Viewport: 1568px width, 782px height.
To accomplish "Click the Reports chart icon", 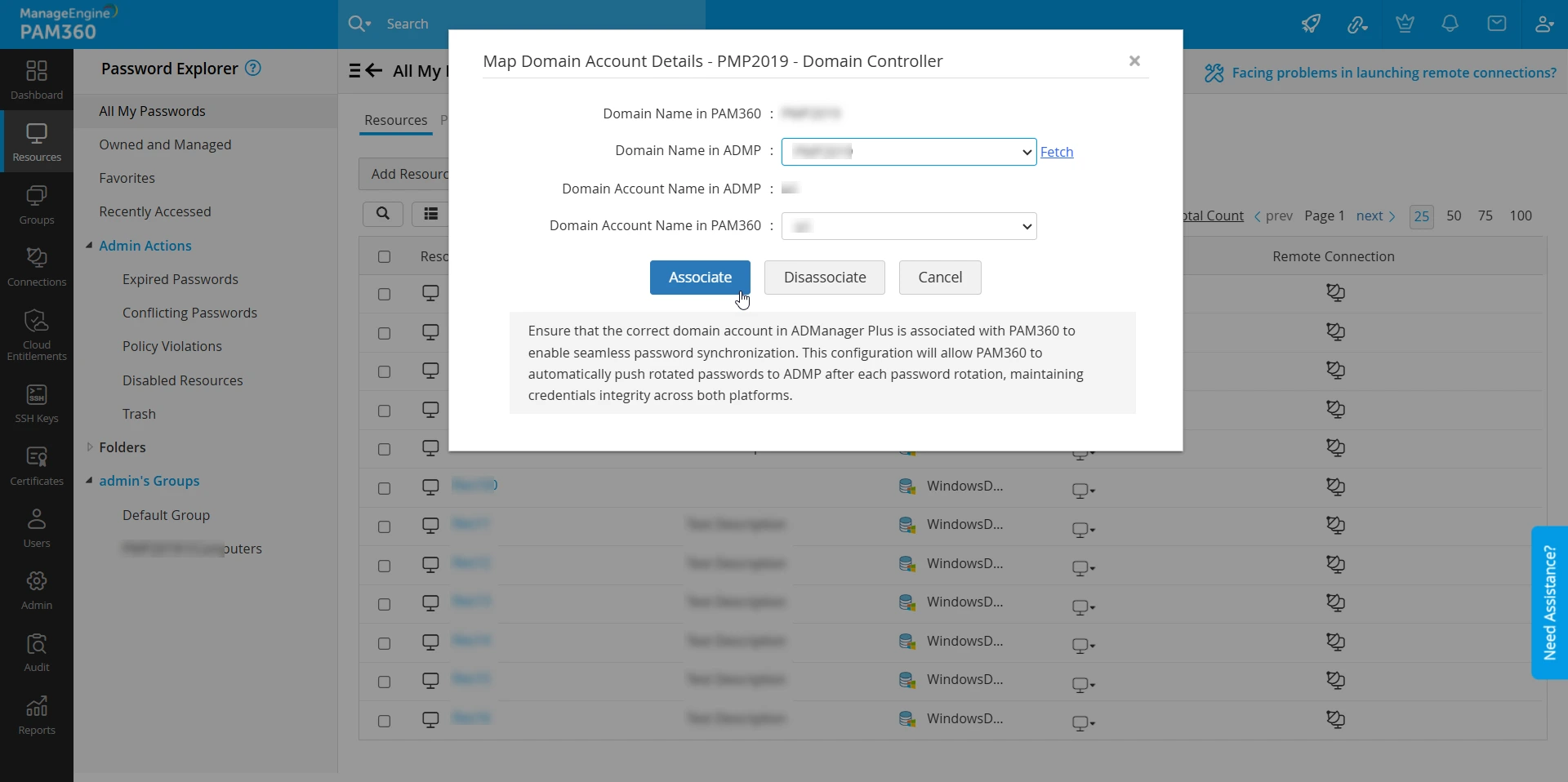I will click(37, 715).
